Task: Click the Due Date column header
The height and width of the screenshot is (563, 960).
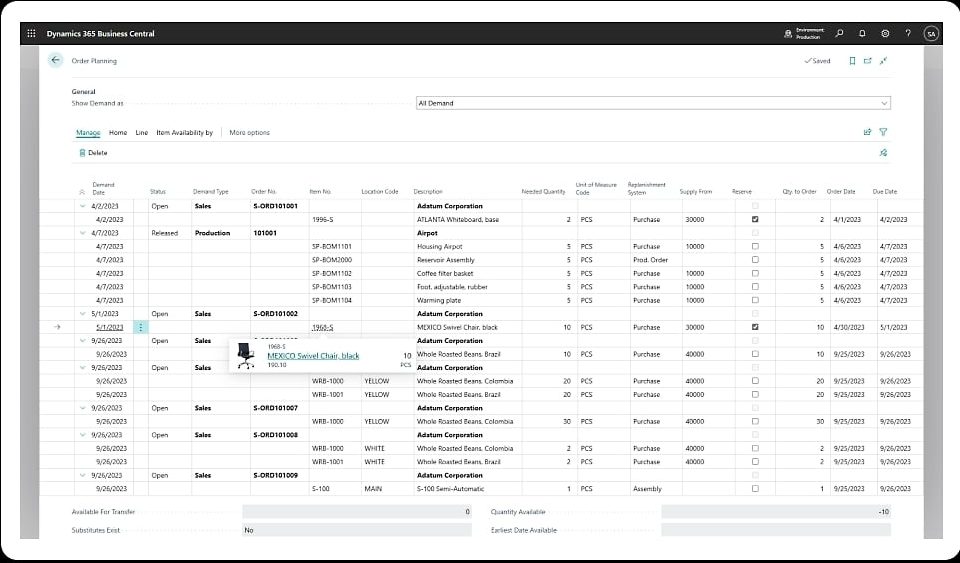Action: click(885, 192)
